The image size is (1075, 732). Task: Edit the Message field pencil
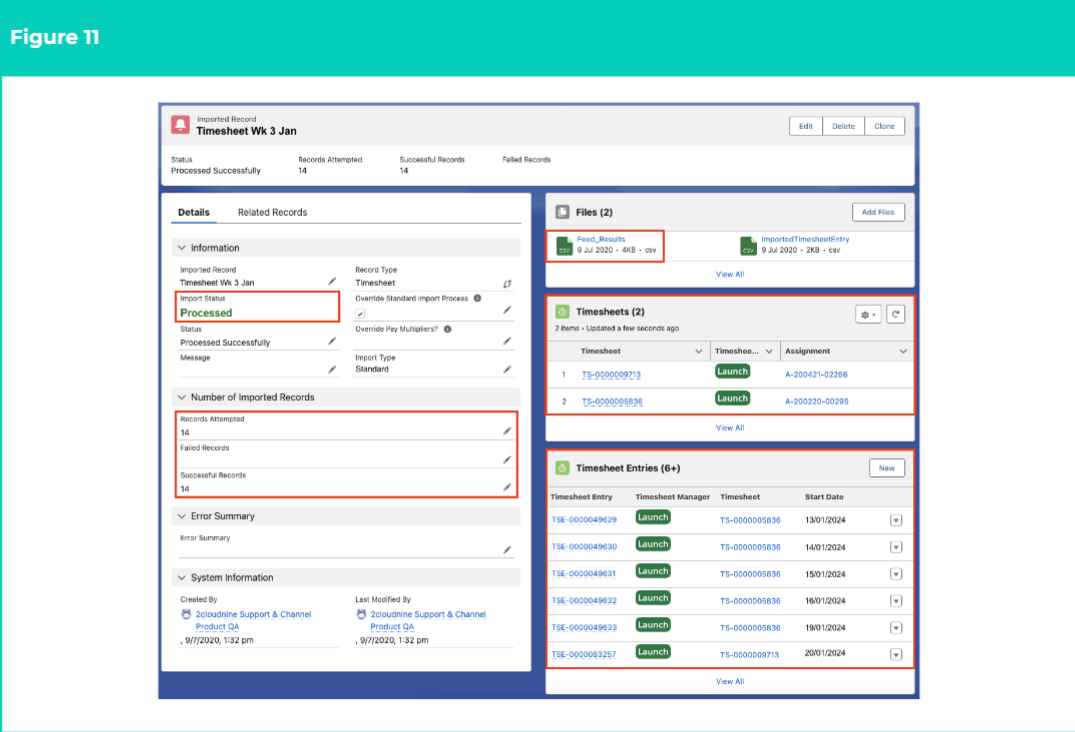point(332,369)
